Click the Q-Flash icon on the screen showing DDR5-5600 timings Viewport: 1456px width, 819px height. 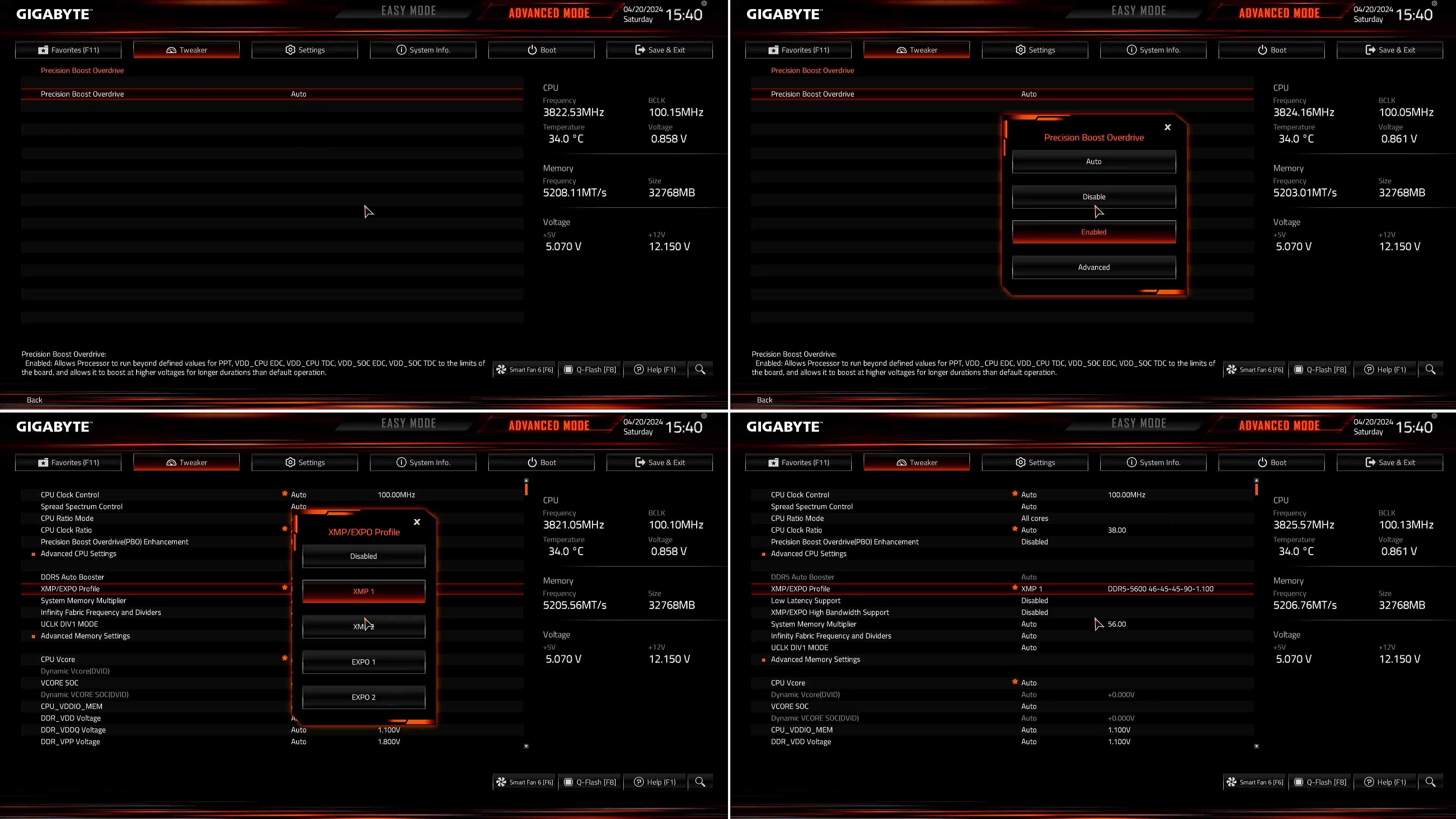pyautogui.click(x=1298, y=782)
